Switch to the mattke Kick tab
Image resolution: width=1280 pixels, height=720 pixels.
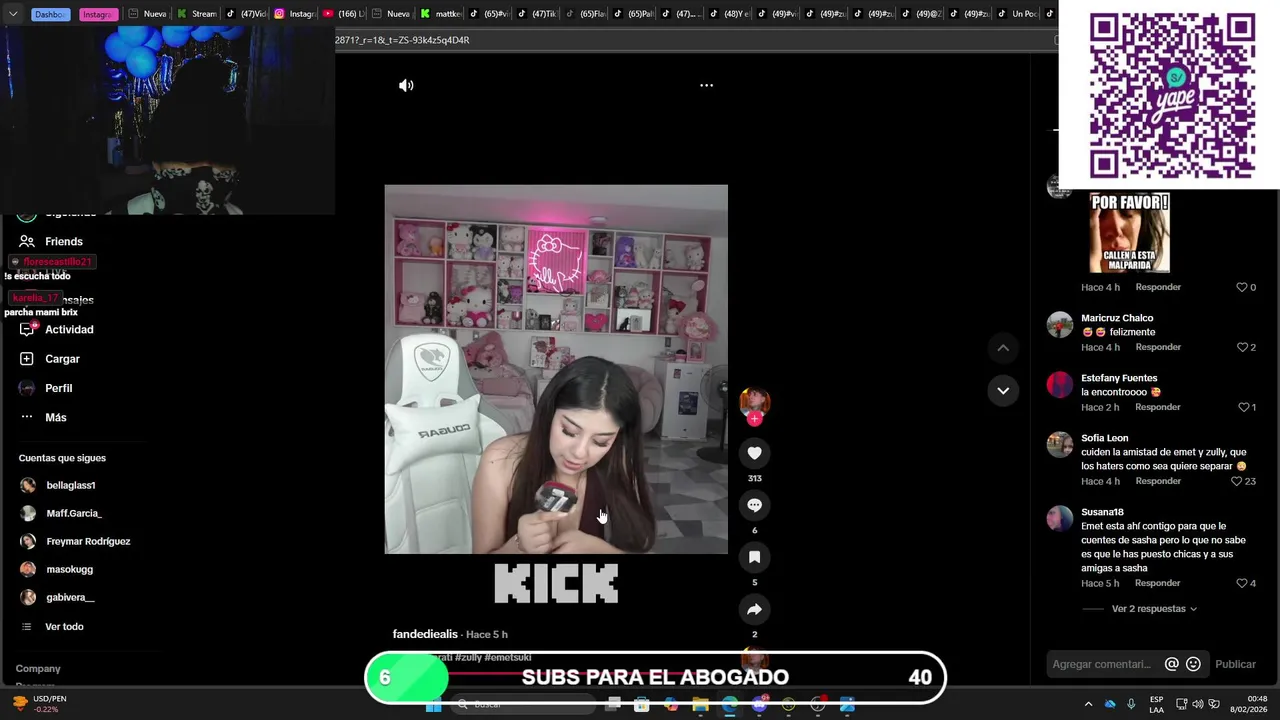point(441,14)
